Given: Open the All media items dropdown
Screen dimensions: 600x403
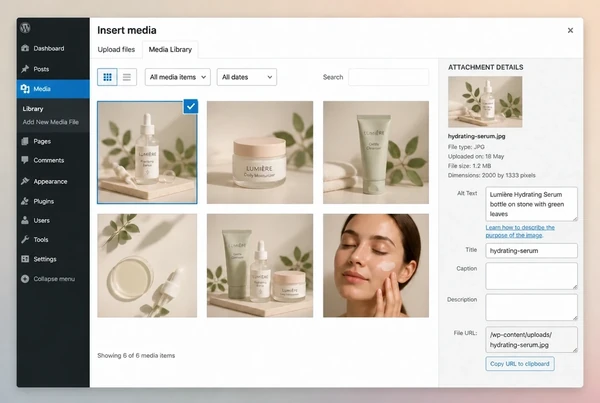Looking at the screenshot, I should click(178, 77).
